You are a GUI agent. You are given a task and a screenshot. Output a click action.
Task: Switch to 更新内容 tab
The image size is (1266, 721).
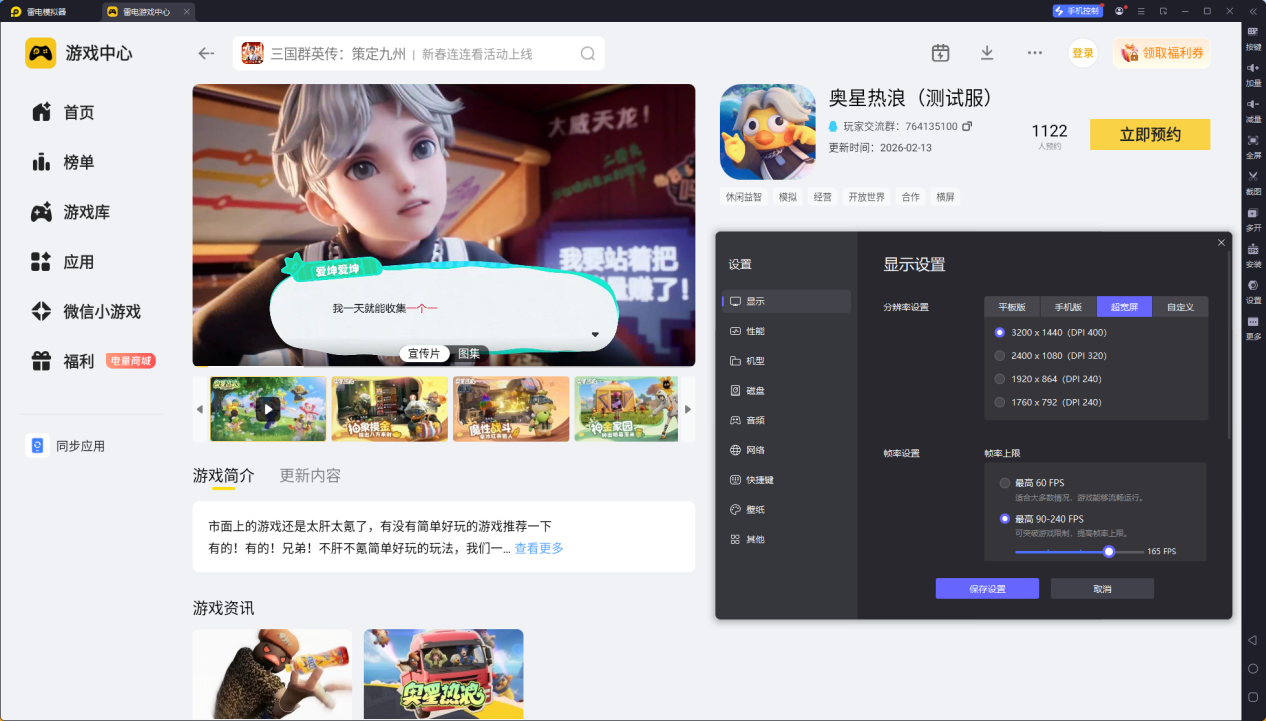(x=310, y=475)
